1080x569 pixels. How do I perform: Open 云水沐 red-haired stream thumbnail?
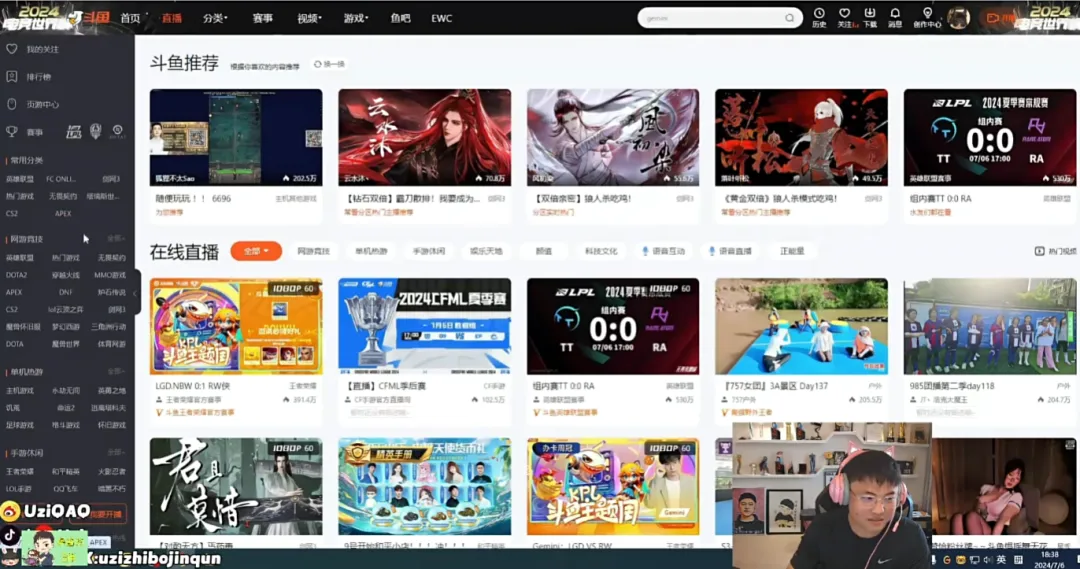coord(424,137)
